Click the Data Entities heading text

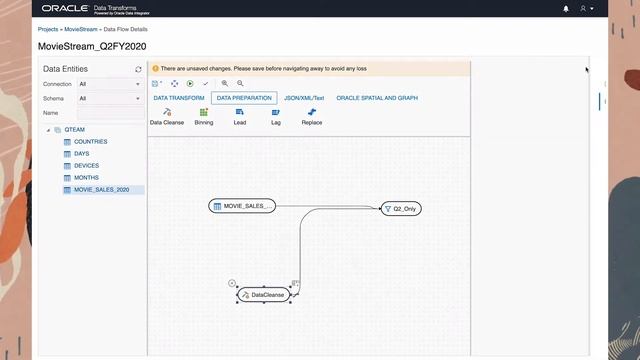pyautogui.click(x=65, y=69)
